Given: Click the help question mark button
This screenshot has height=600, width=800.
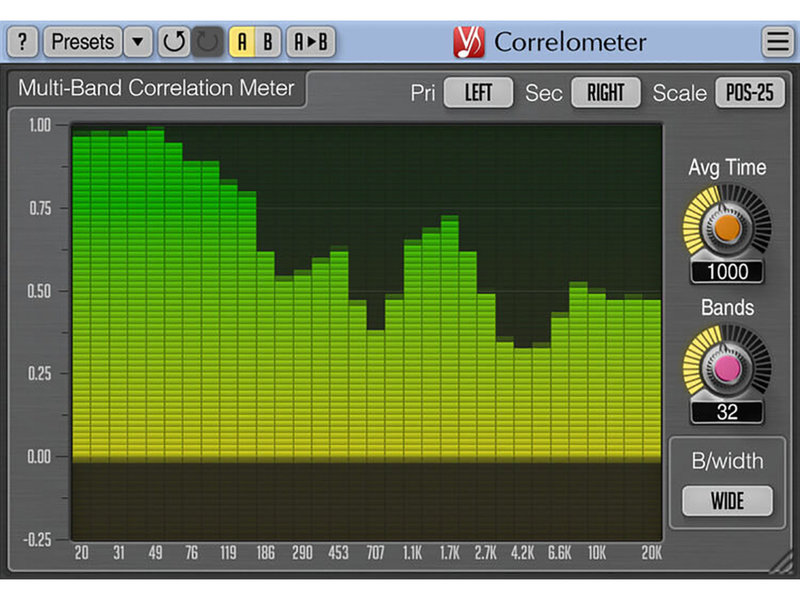Looking at the screenshot, I should [22, 42].
